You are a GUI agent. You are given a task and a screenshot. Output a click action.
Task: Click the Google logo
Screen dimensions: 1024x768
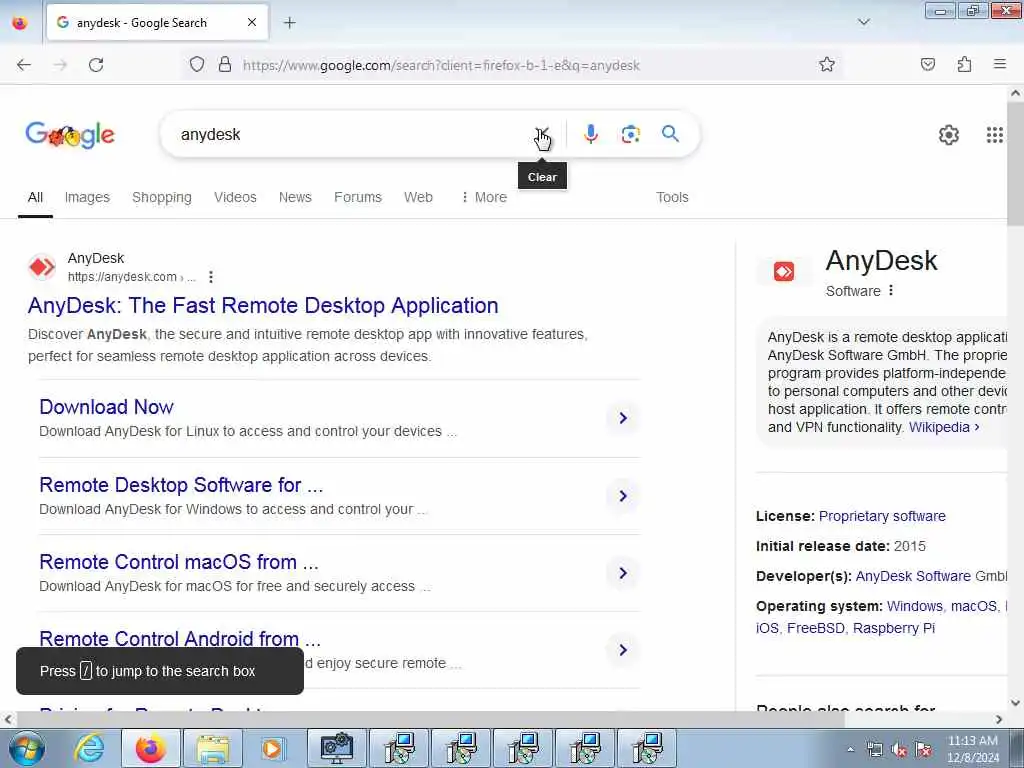point(70,135)
